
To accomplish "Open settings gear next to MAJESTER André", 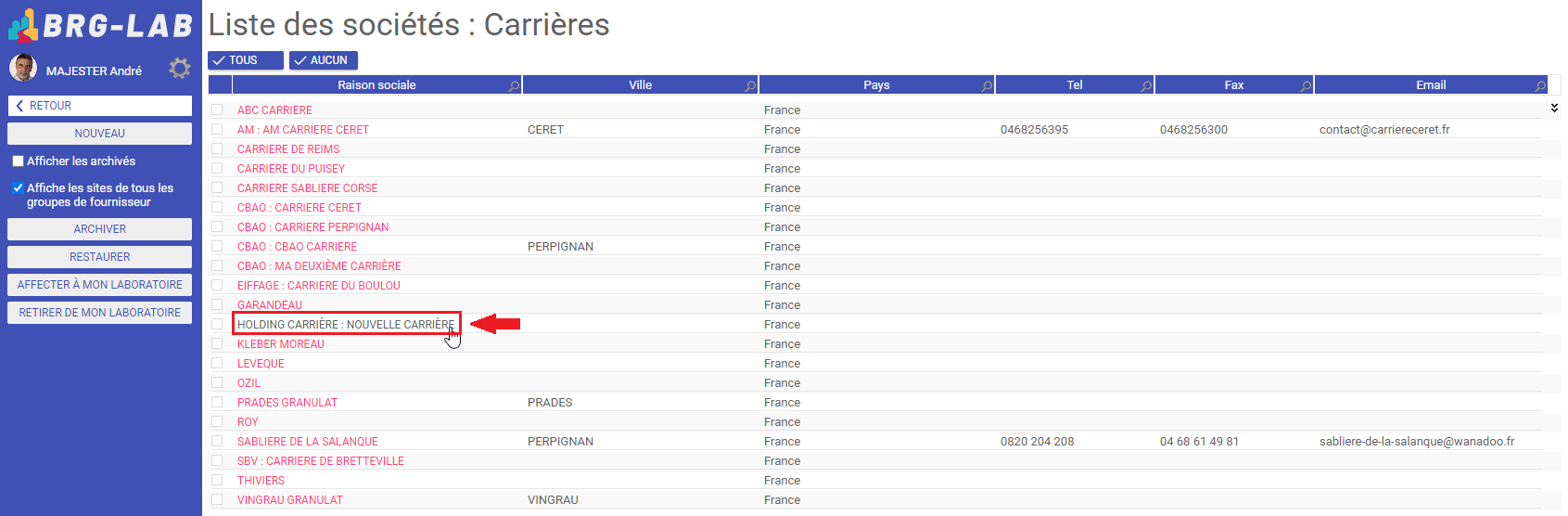I will tap(180, 69).
